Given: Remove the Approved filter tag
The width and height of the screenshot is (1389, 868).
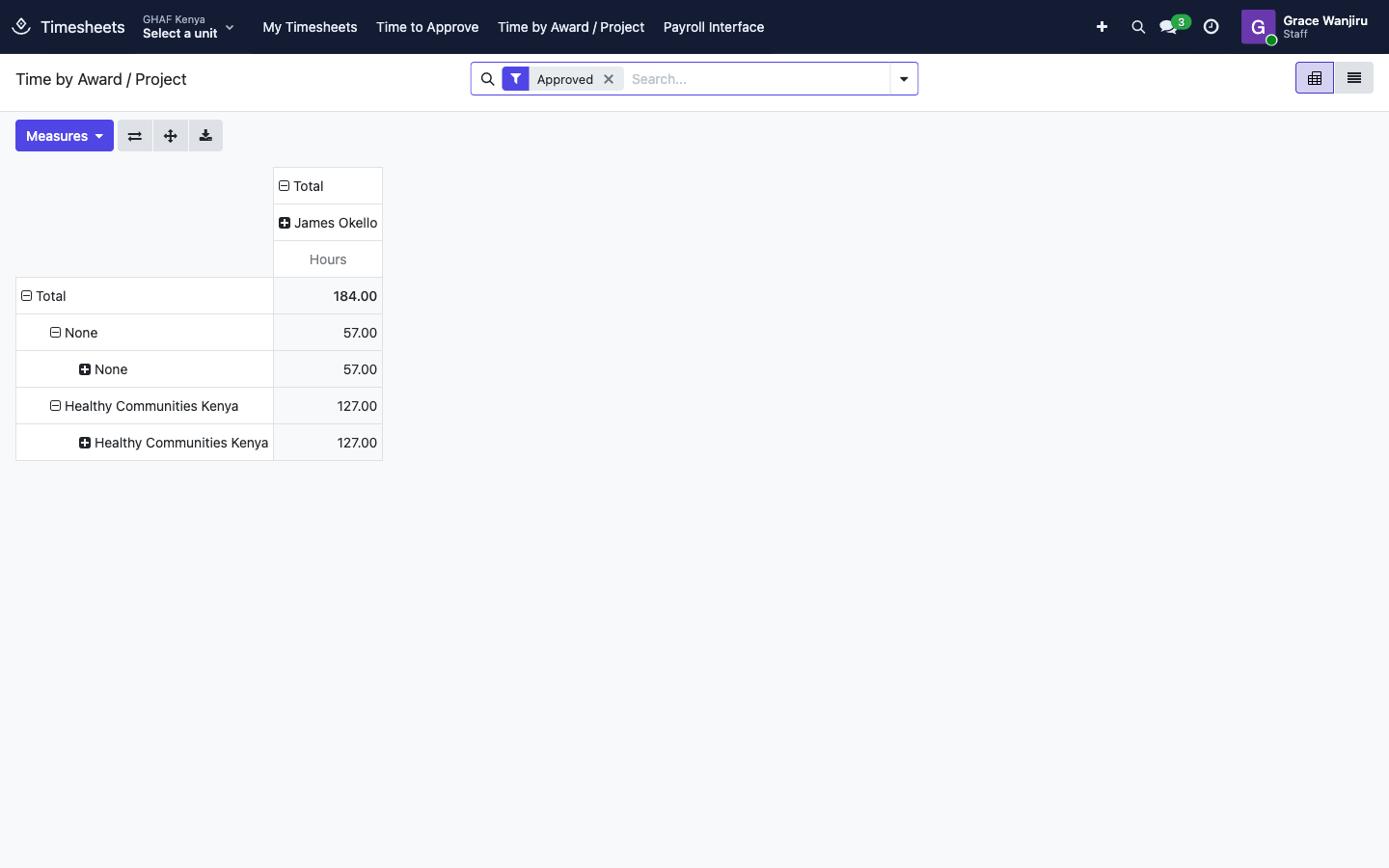Looking at the screenshot, I should 609,79.
